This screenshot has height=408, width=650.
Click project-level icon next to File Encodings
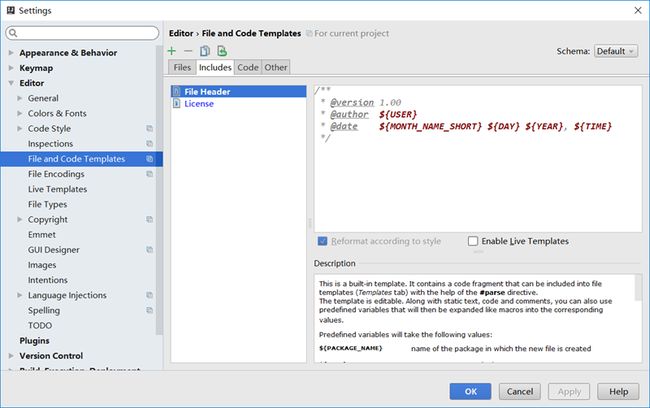150,174
